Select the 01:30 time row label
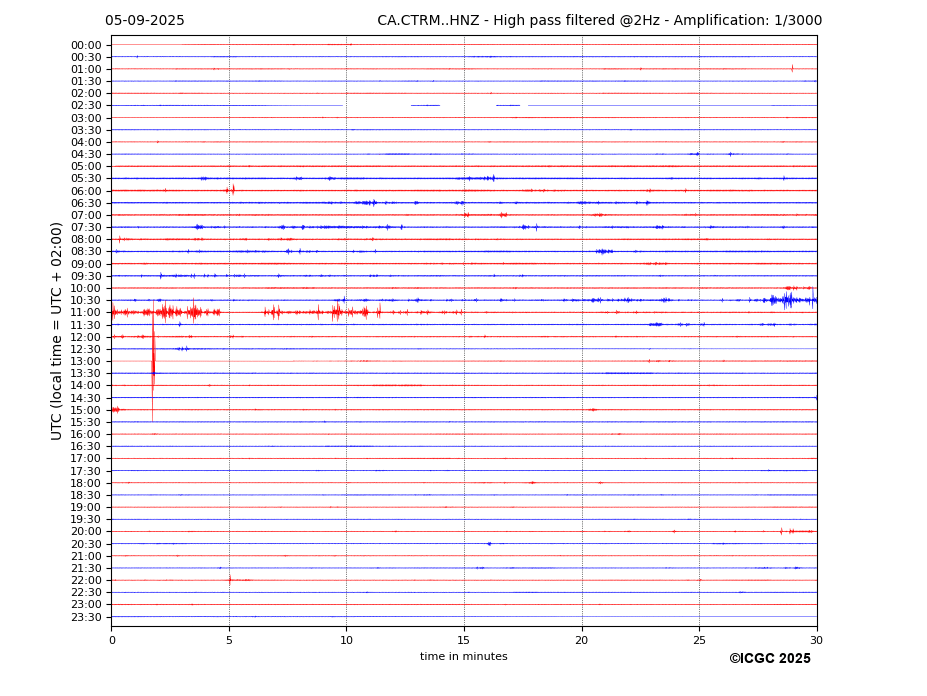This screenshot has width=927, height=696. pyautogui.click(x=86, y=82)
